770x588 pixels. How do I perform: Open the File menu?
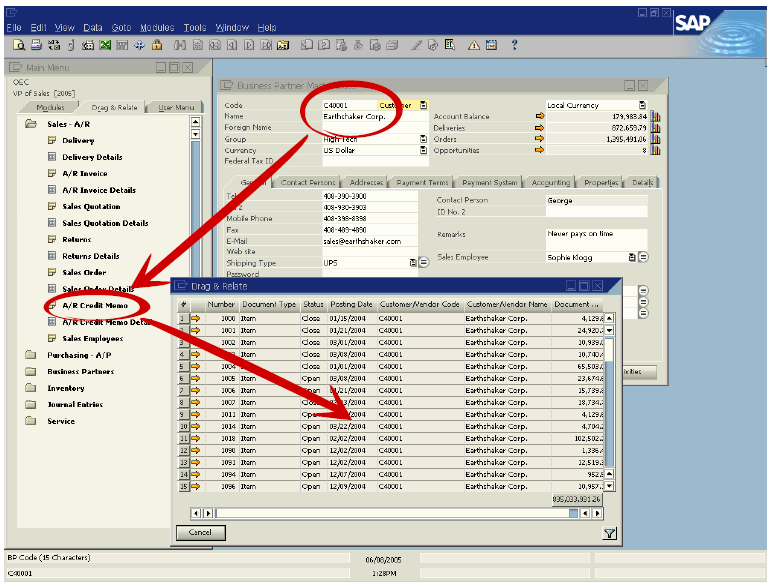[x=14, y=28]
